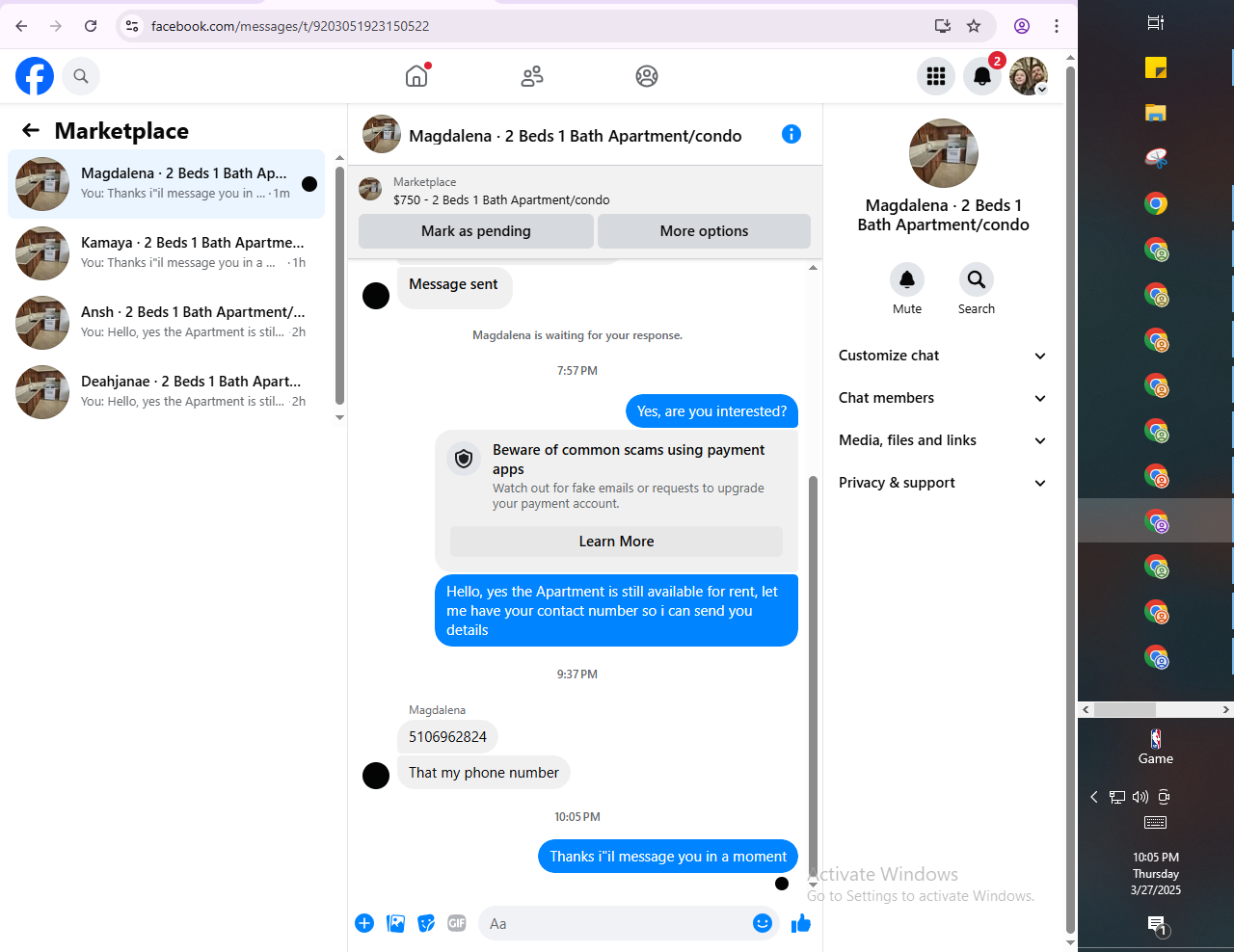Open the Deahjanae conversation in the list

click(x=166, y=391)
